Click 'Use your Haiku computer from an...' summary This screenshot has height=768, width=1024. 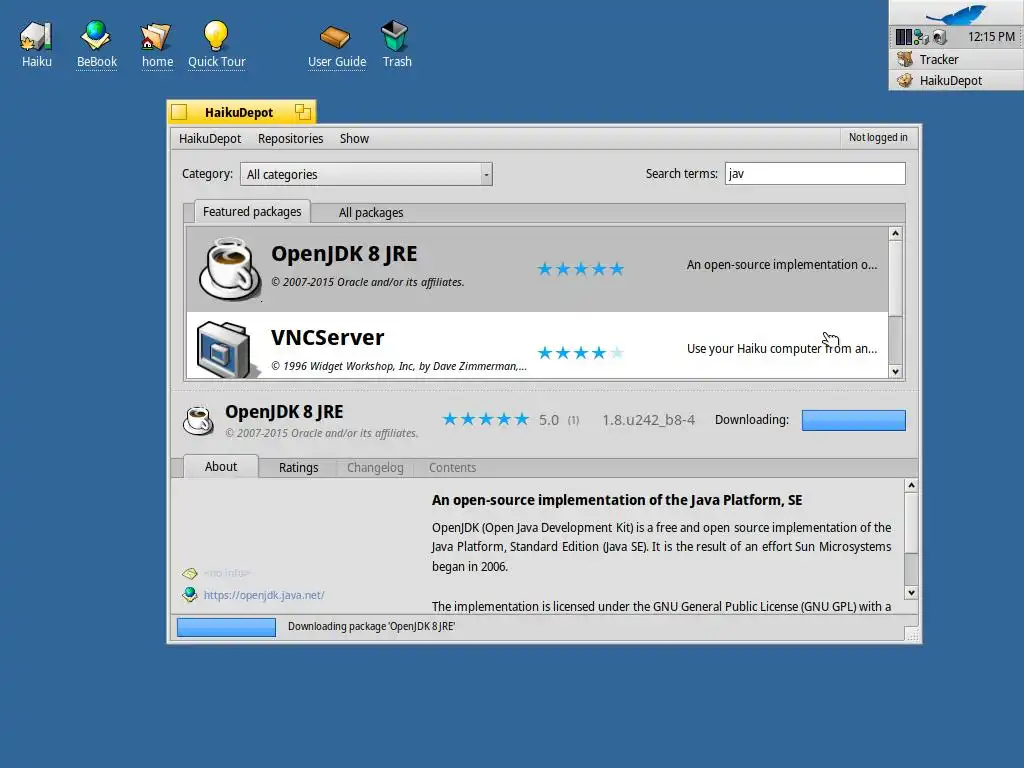[782, 349]
